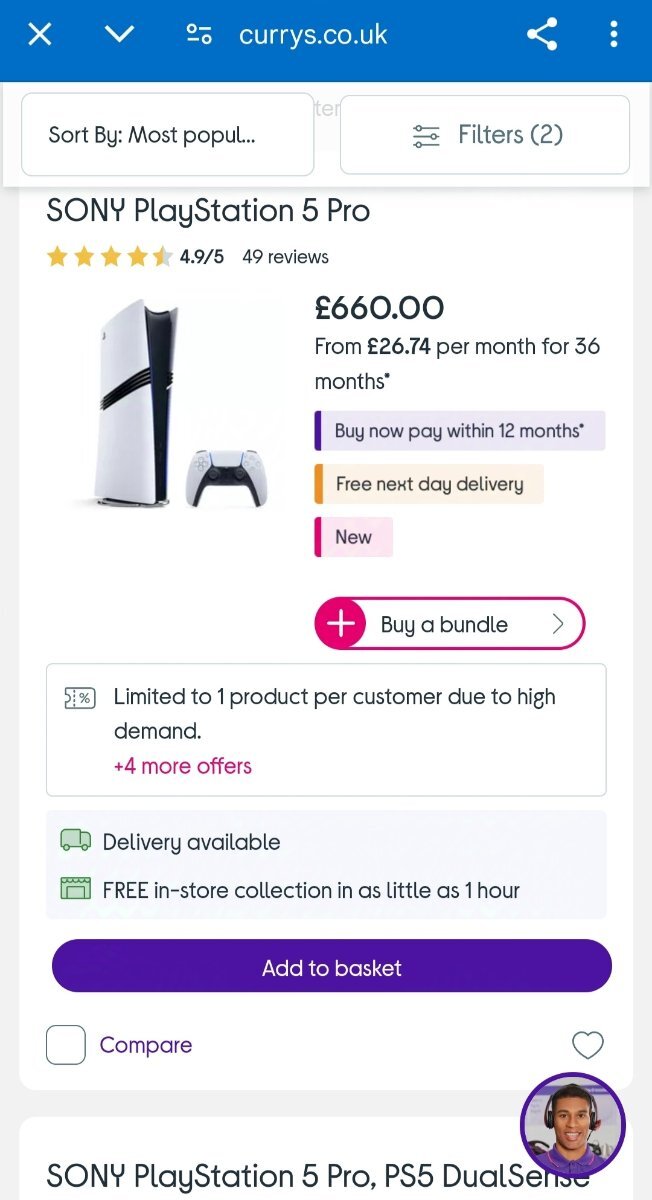The width and height of the screenshot is (652, 1200).
Task: Tap the currys.co.uk address bar
Action: pyautogui.click(x=313, y=36)
